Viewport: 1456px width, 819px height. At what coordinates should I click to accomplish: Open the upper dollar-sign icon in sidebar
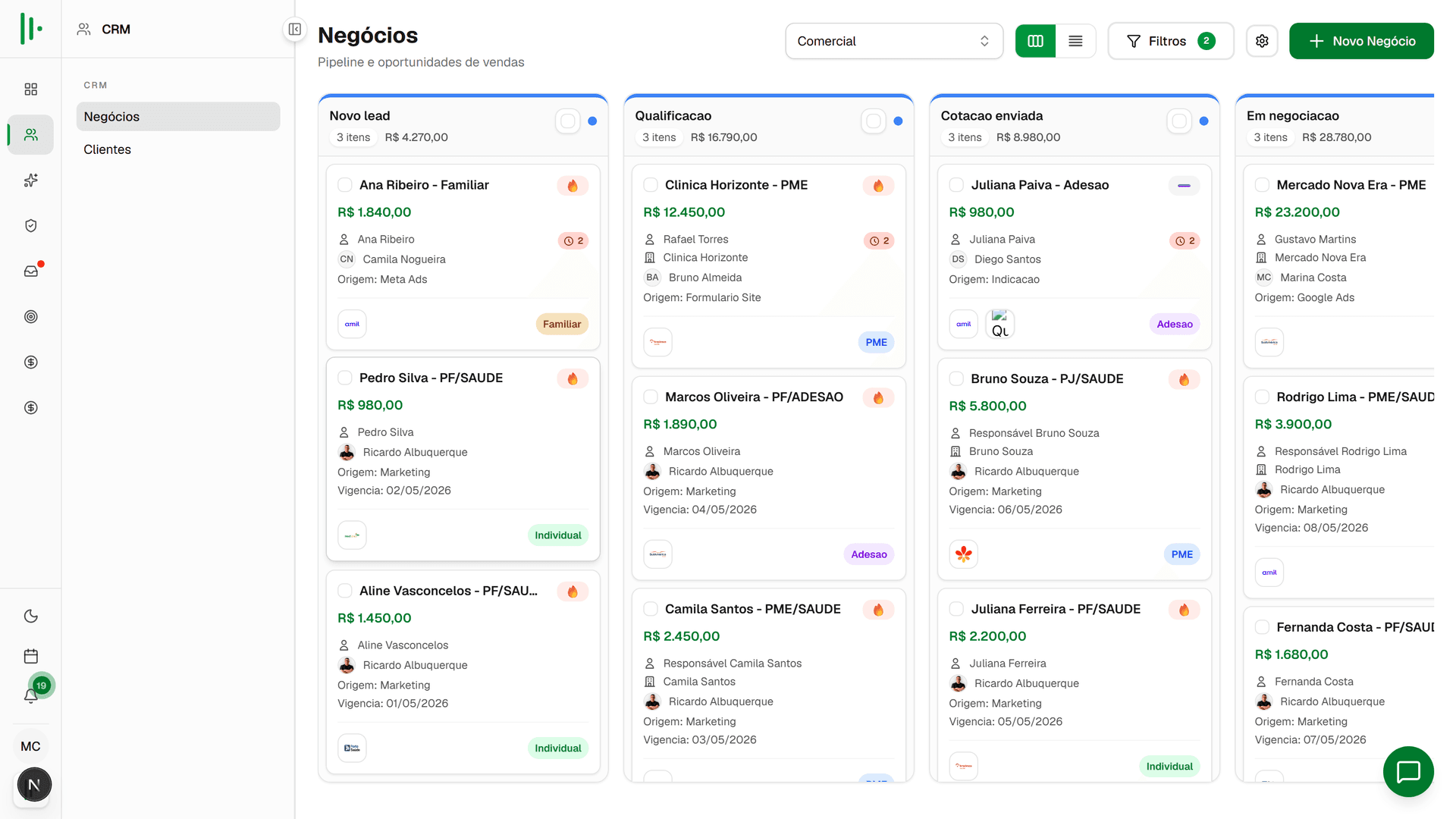pos(30,362)
